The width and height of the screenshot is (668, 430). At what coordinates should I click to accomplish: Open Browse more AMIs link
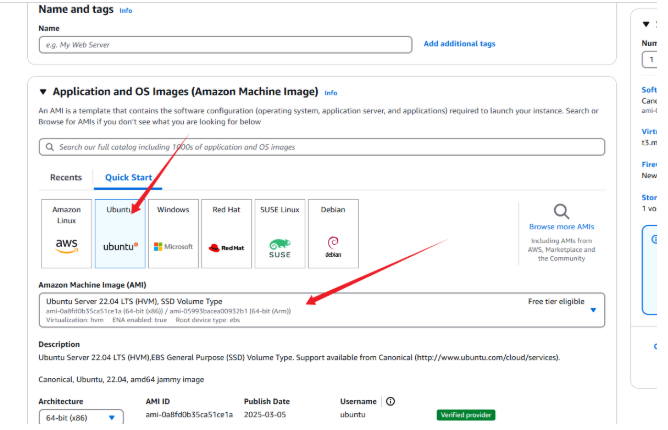click(x=561, y=227)
